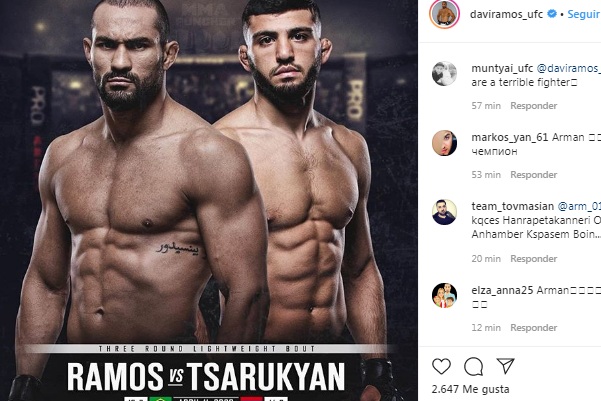
Task: Open elza_anna25 username link
Action: tap(502, 290)
